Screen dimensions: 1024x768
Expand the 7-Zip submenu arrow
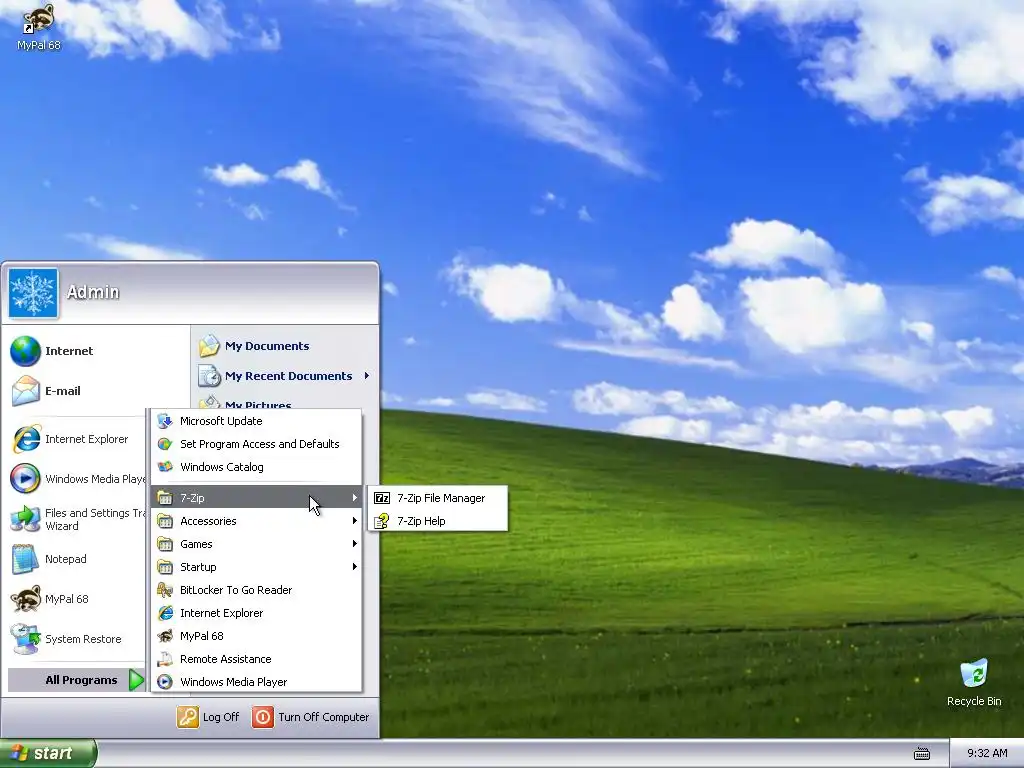coord(355,498)
